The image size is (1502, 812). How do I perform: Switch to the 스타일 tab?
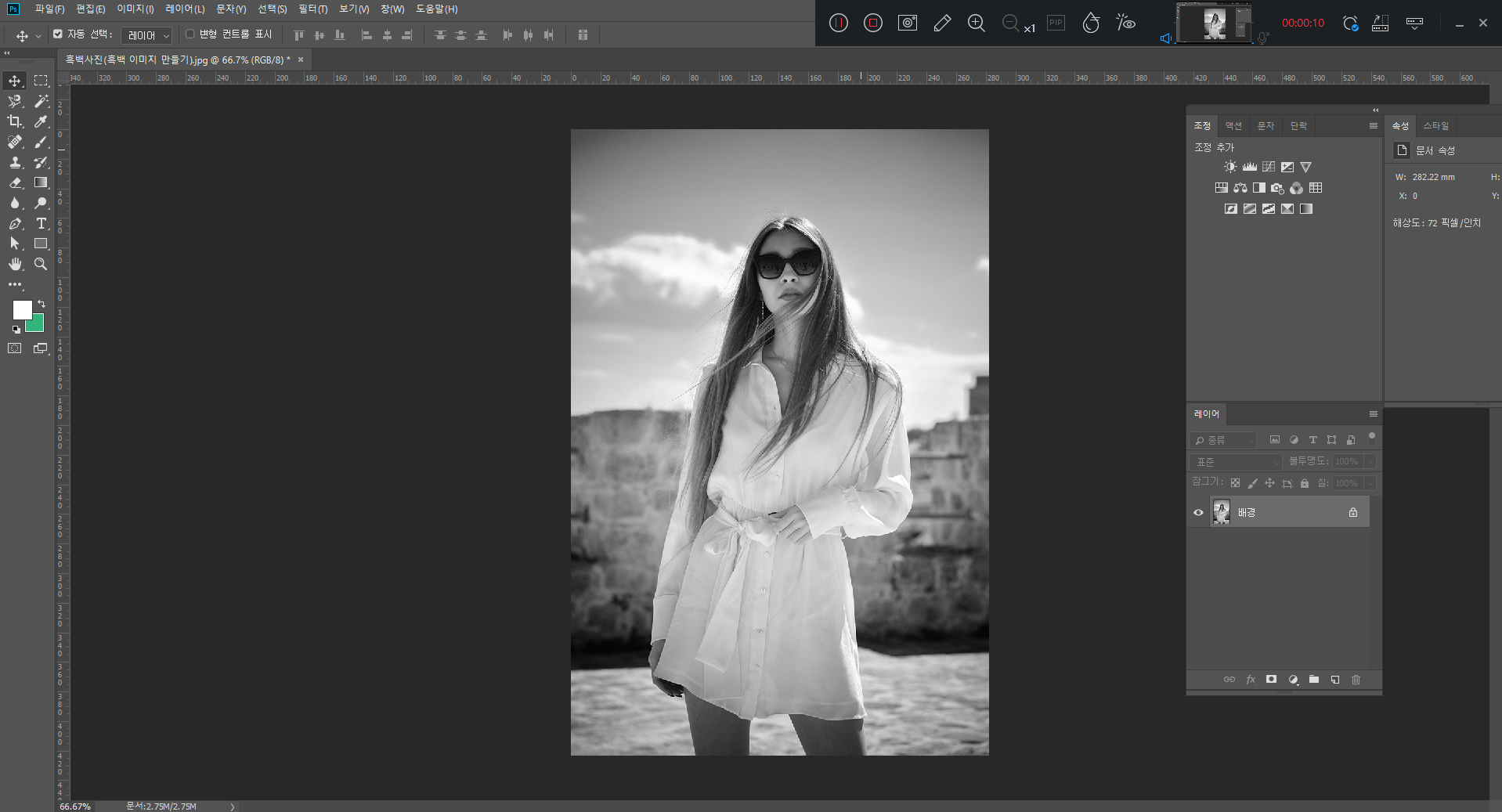pos(1435,126)
